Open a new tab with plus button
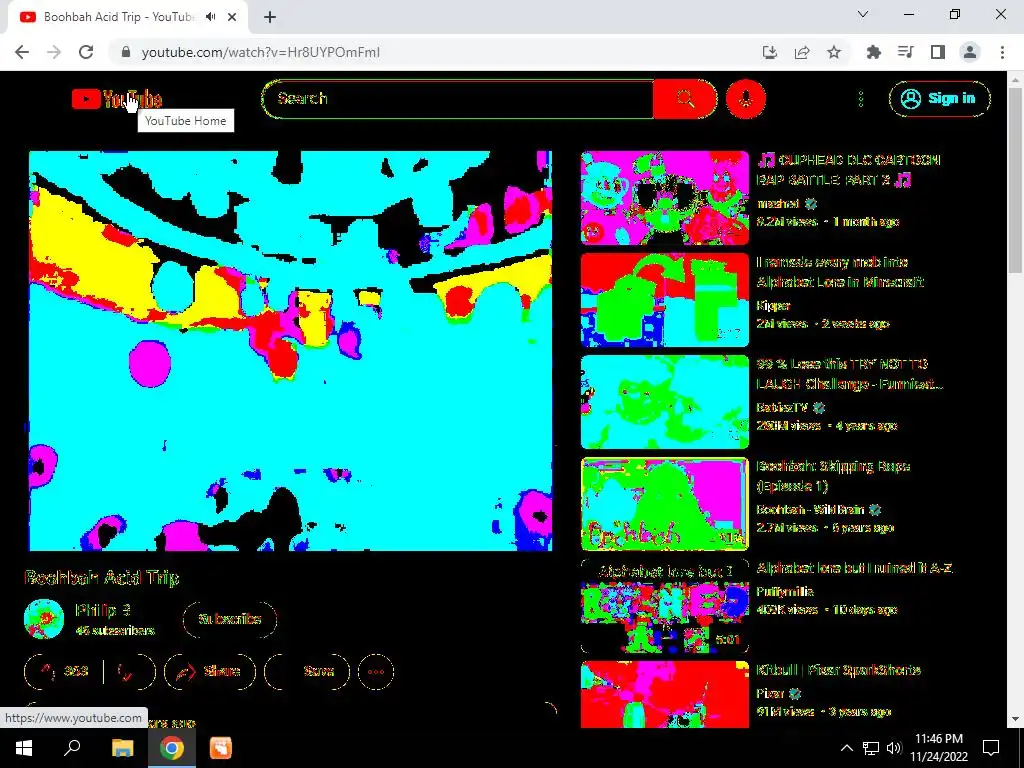This screenshot has width=1024, height=768. pos(270,17)
